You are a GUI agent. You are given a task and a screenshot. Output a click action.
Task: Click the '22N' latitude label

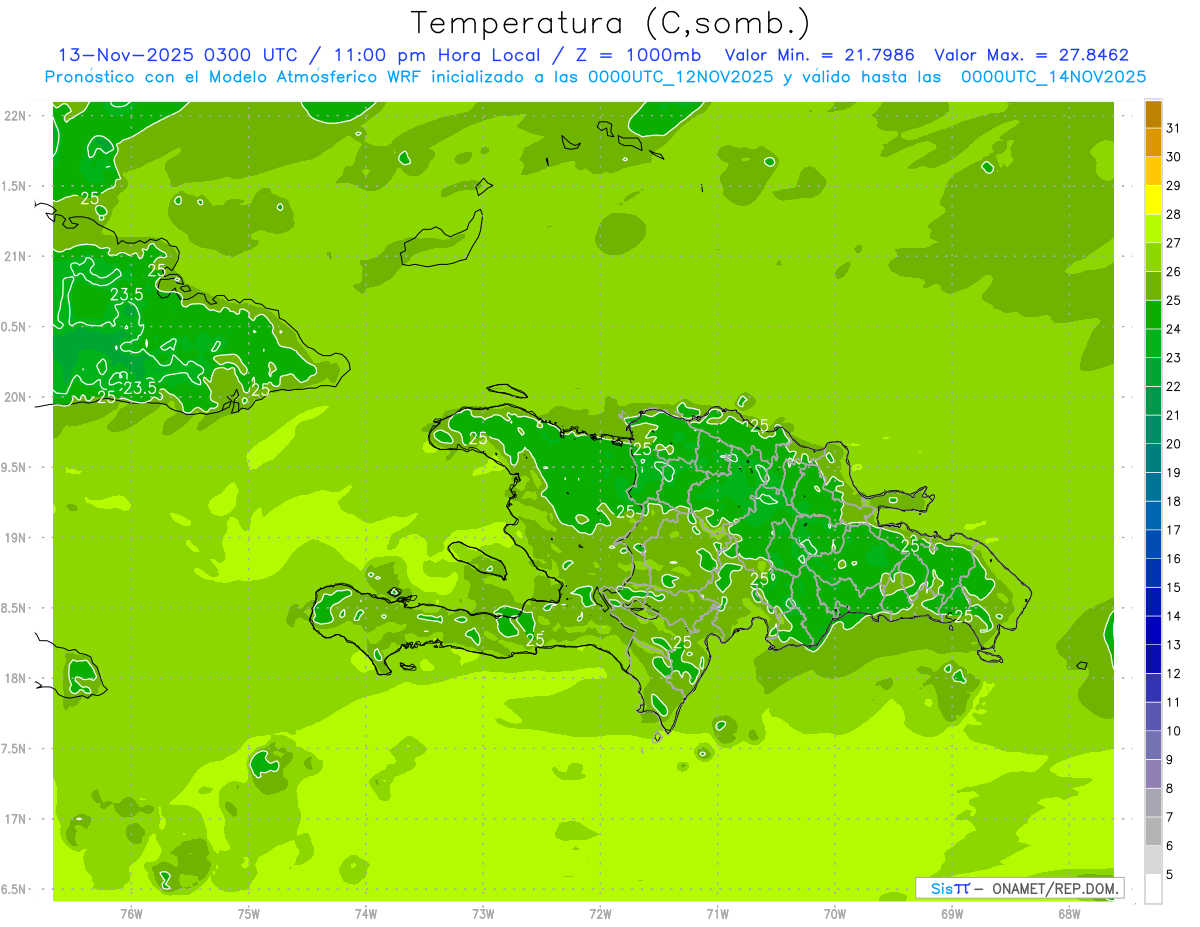click(17, 116)
